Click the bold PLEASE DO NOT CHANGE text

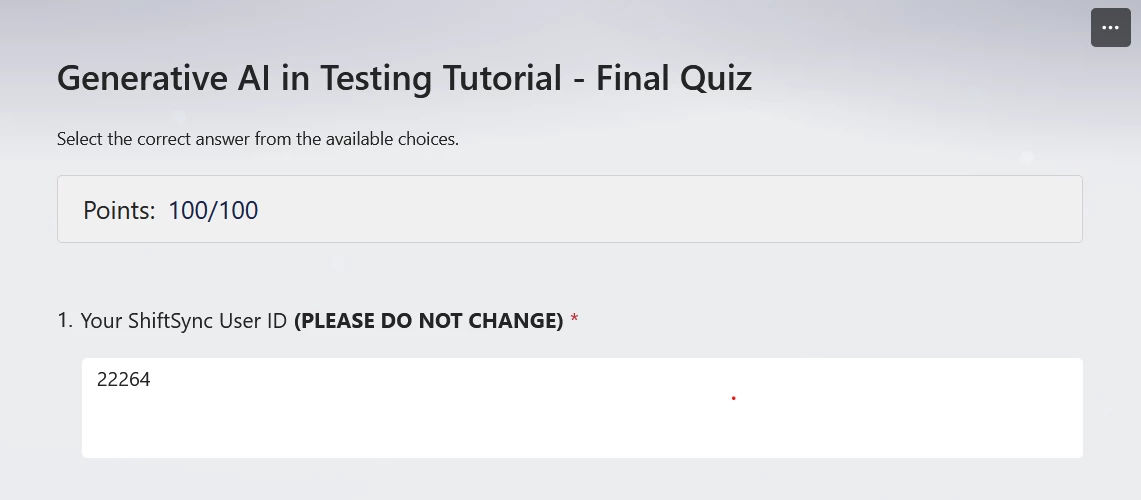(429, 320)
